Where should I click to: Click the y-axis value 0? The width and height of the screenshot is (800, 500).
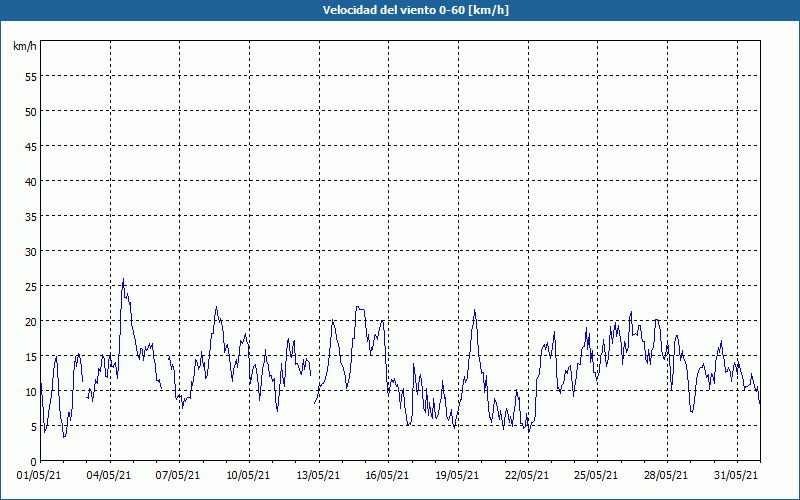pos(34,462)
